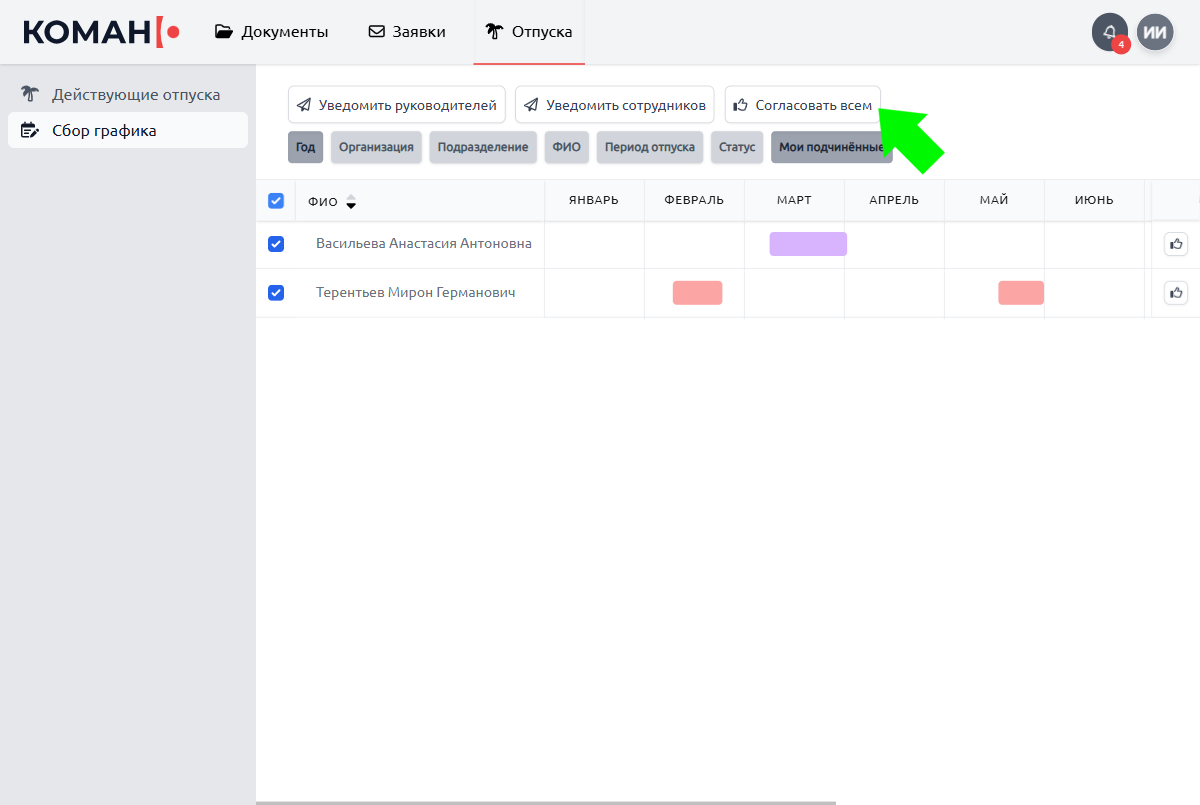
Task: Click Васильева's purple vacation bar in March
Action: pyautogui.click(x=808, y=244)
